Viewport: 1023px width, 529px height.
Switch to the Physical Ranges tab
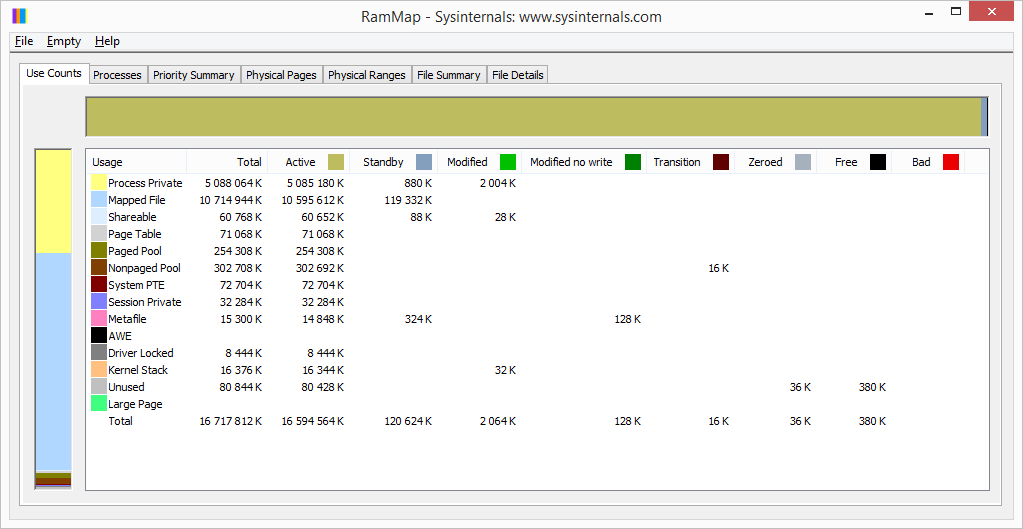pyautogui.click(x=367, y=75)
